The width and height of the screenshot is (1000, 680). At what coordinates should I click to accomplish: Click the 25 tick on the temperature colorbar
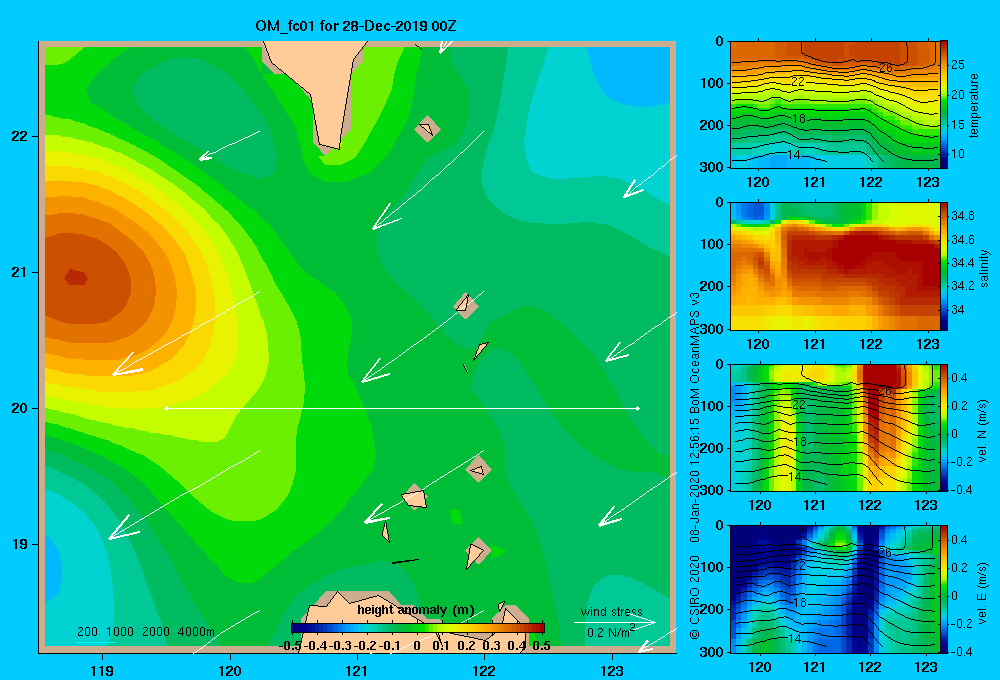coord(957,64)
